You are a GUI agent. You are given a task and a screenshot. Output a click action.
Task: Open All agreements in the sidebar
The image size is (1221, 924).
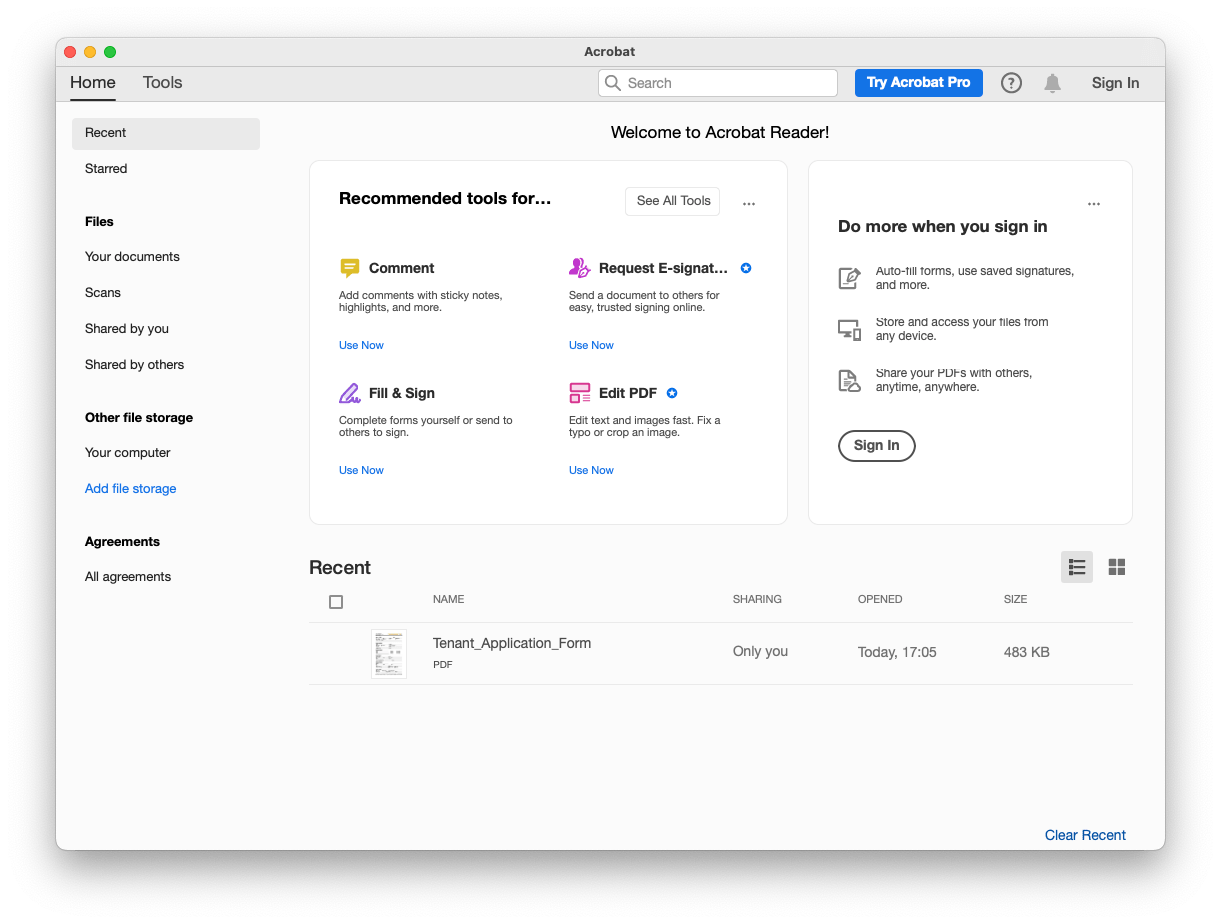[x=128, y=577]
